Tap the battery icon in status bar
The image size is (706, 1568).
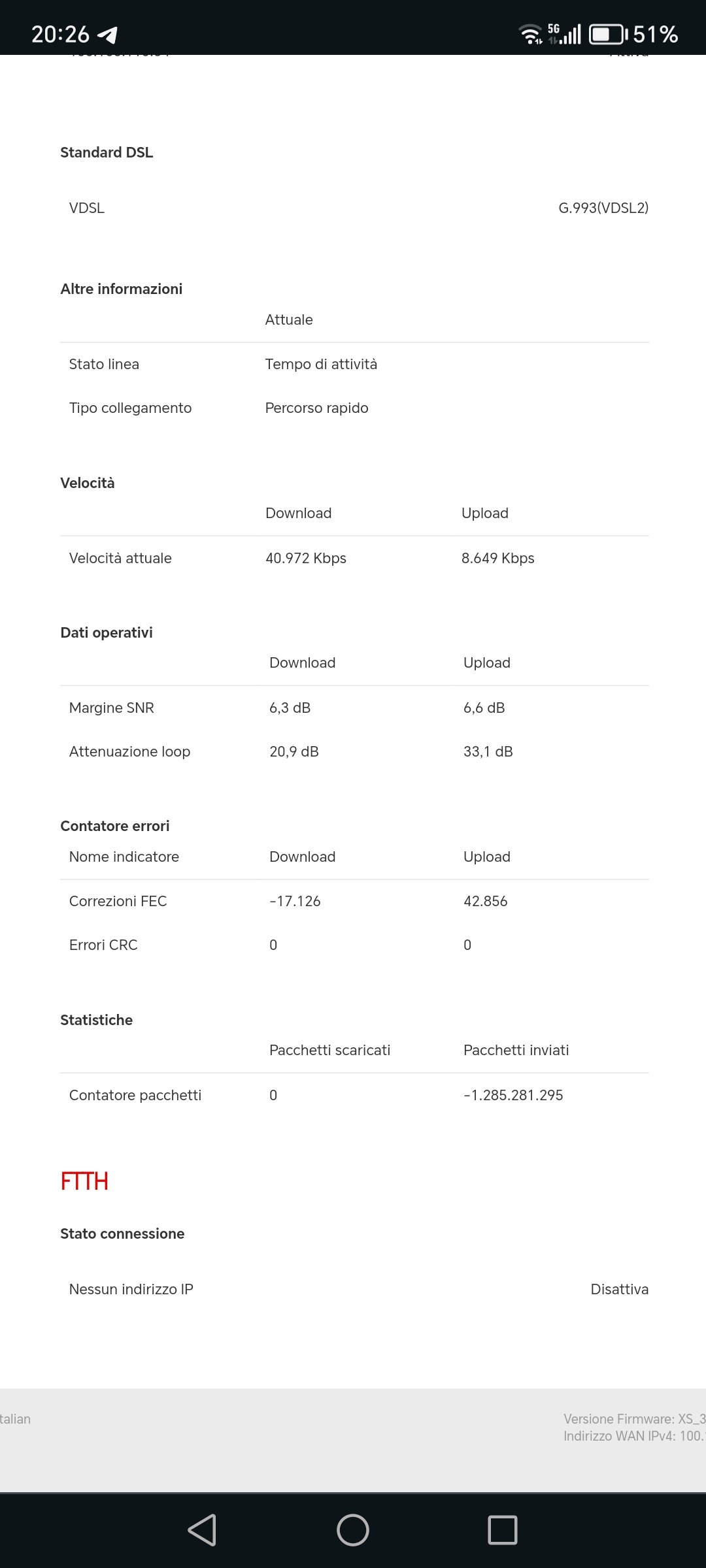tap(607, 34)
